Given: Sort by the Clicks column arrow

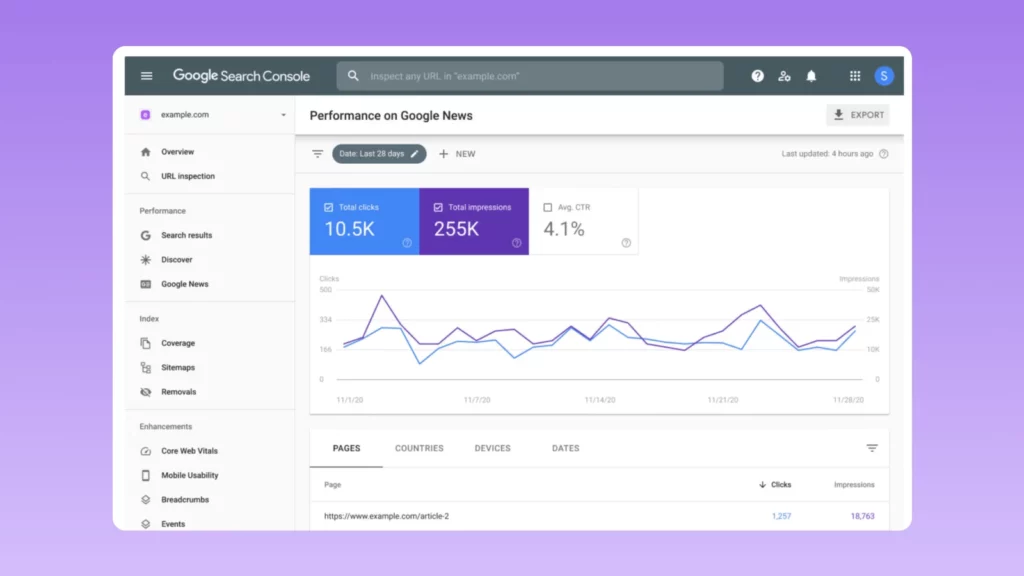Looking at the screenshot, I should [762, 485].
